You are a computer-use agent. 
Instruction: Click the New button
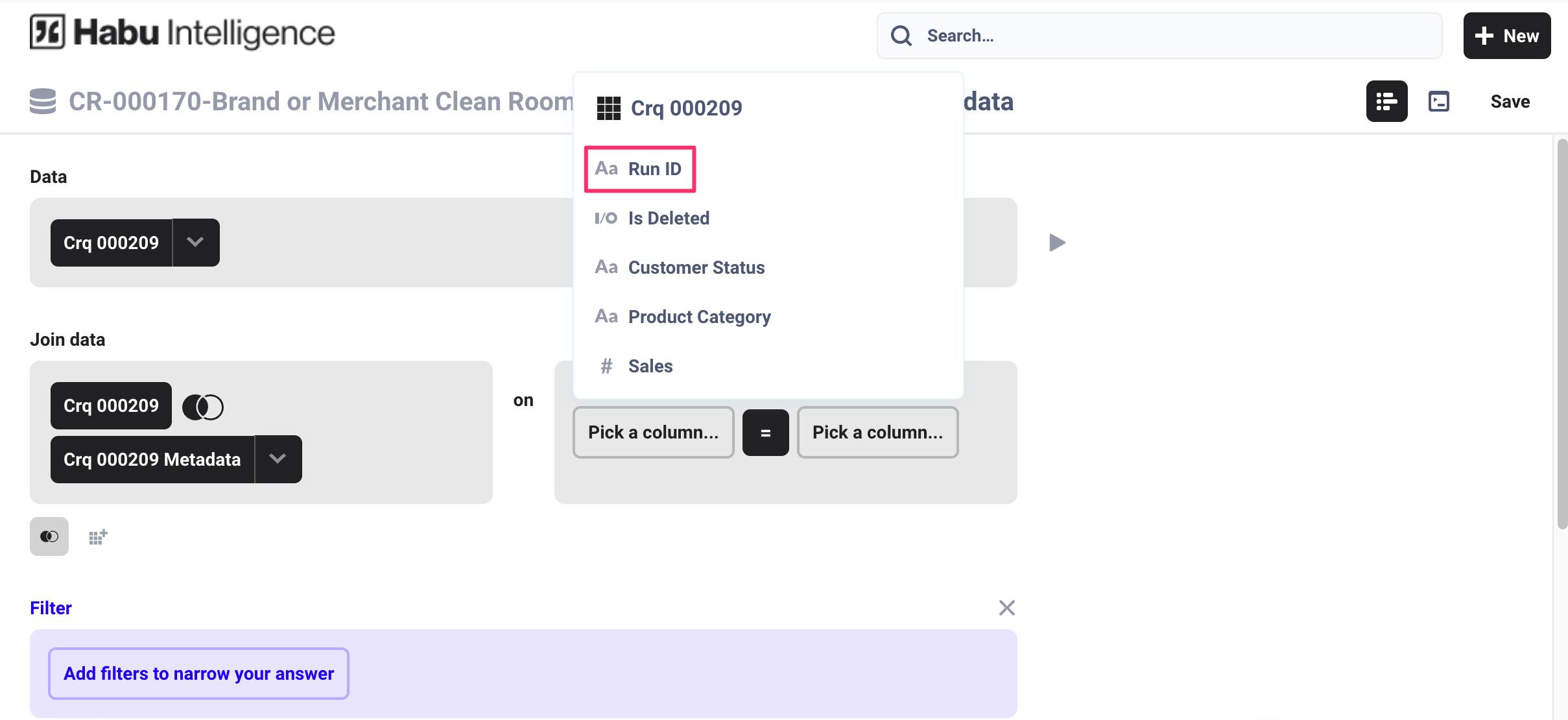coord(1506,36)
